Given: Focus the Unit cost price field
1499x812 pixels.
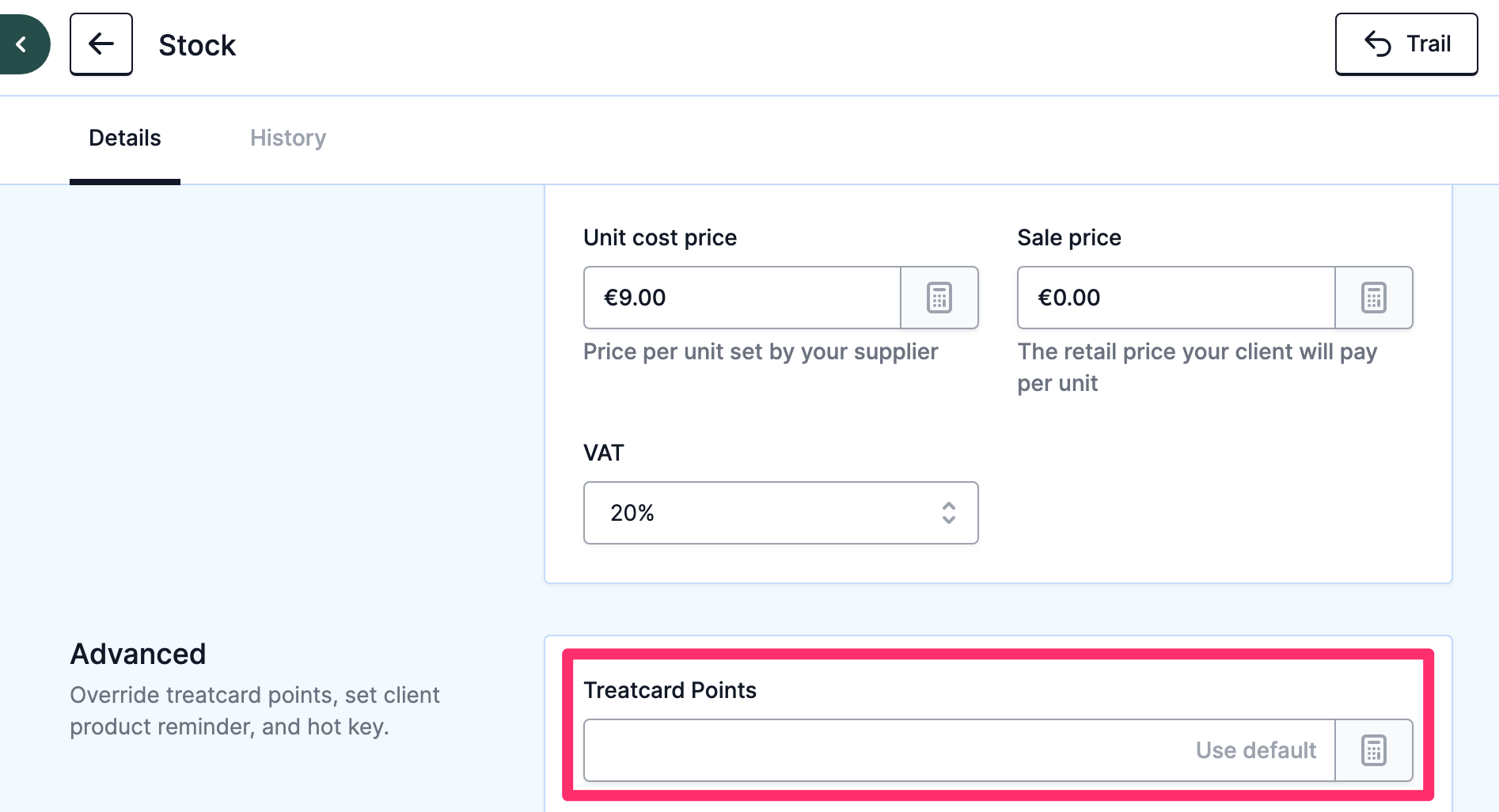Looking at the screenshot, I should coord(742,298).
